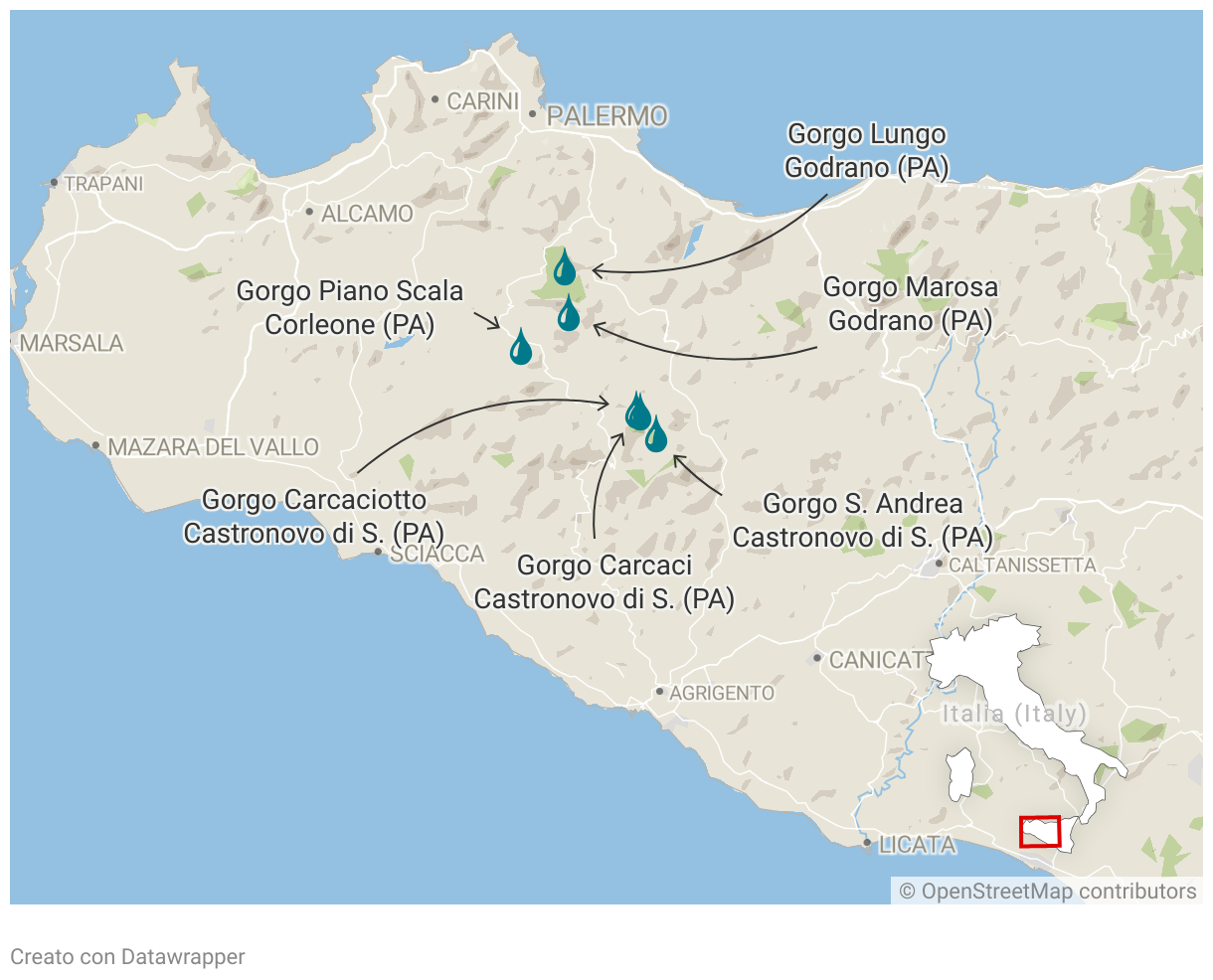
Task: Click the 'Gorgo Lungo Godrano (PA)' label
Action: [x=866, y=151]
